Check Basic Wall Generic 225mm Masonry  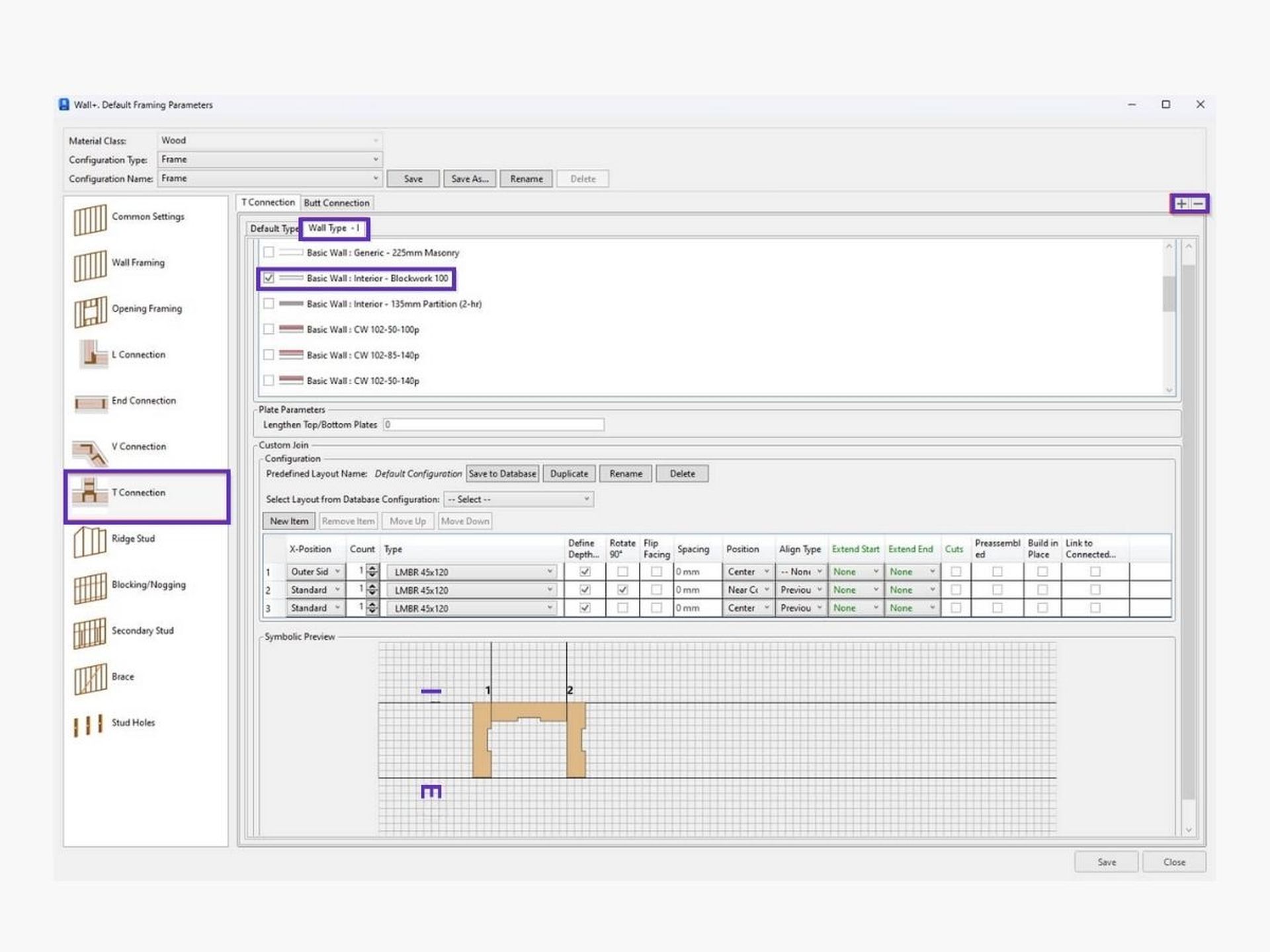(x=269, y=252)
